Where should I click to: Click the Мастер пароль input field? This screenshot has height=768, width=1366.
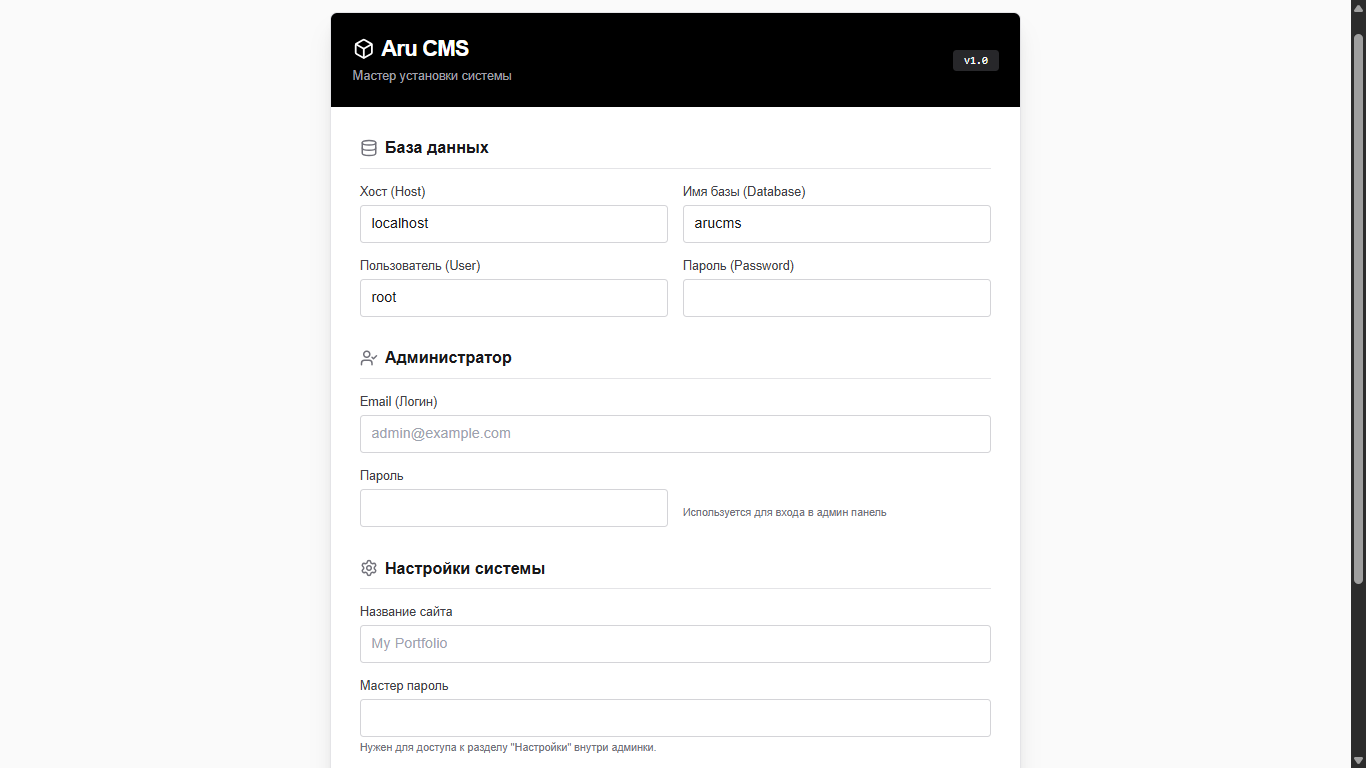[x=675, y=718]
